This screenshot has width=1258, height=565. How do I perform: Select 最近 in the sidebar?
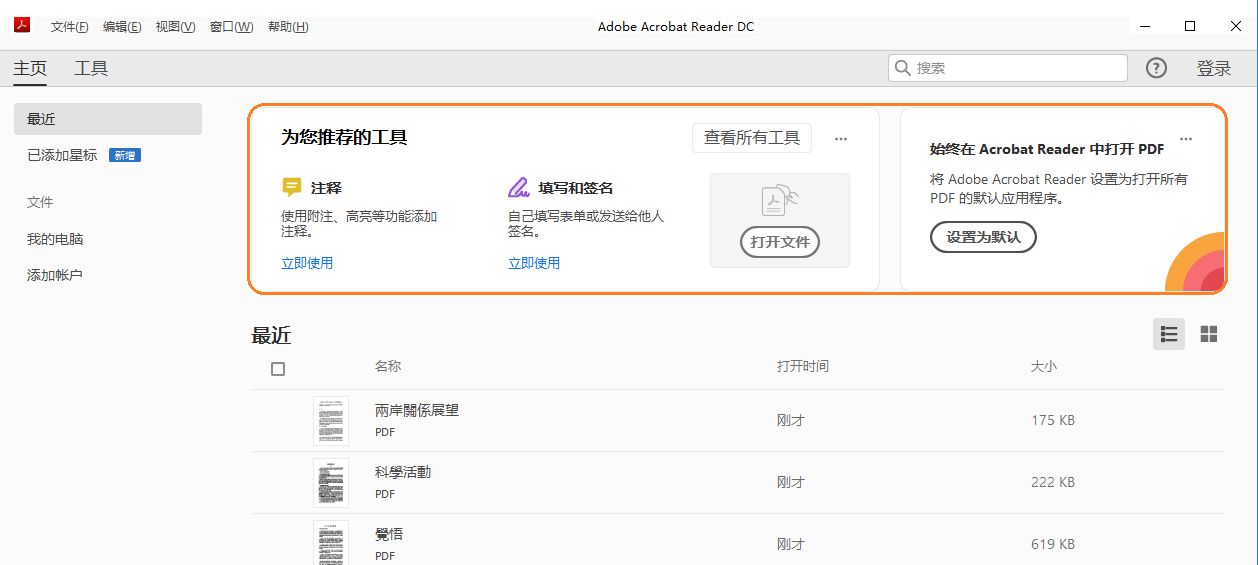tap(108, 119)
